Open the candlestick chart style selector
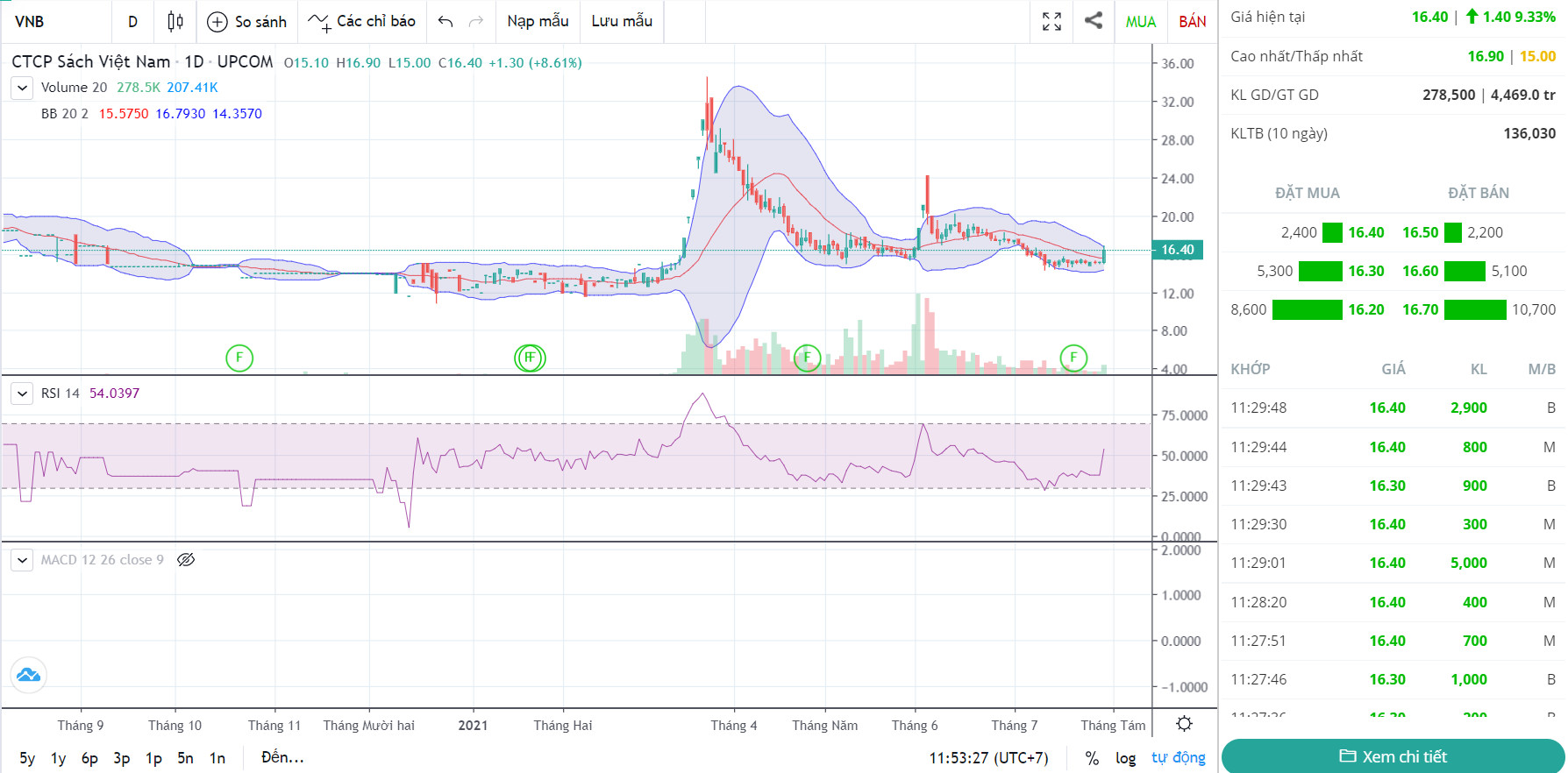 pyautogui.click(x=175, y=22)
